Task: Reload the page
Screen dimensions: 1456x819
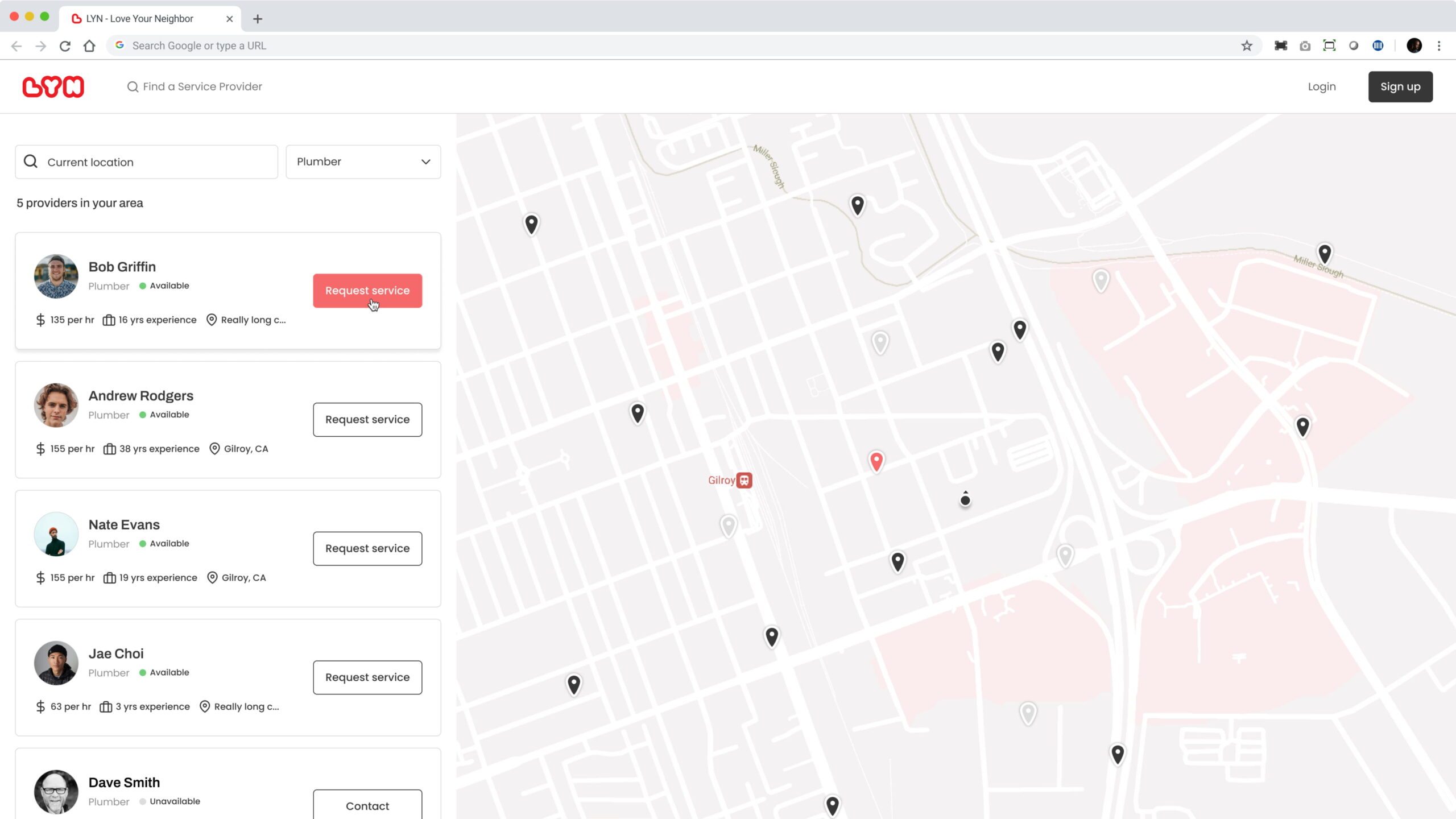Action: [65, 45]
